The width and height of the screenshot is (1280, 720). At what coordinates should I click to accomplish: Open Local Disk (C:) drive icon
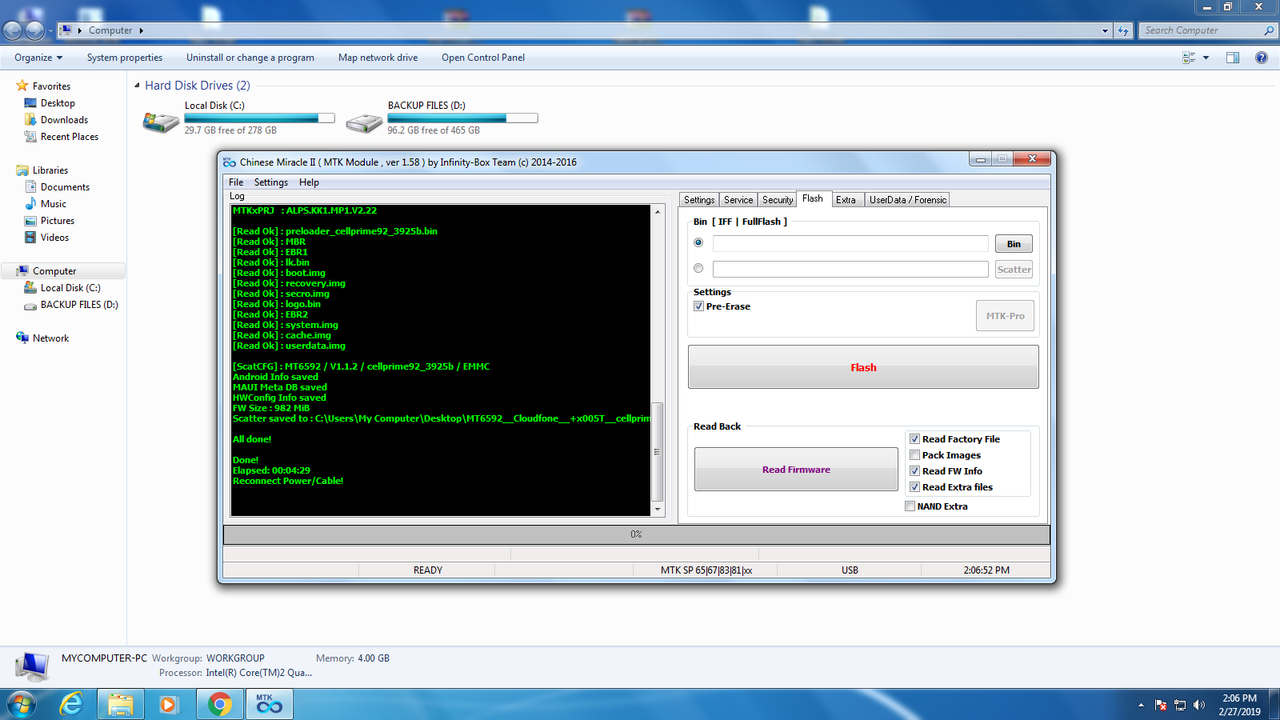coord(160,122)
